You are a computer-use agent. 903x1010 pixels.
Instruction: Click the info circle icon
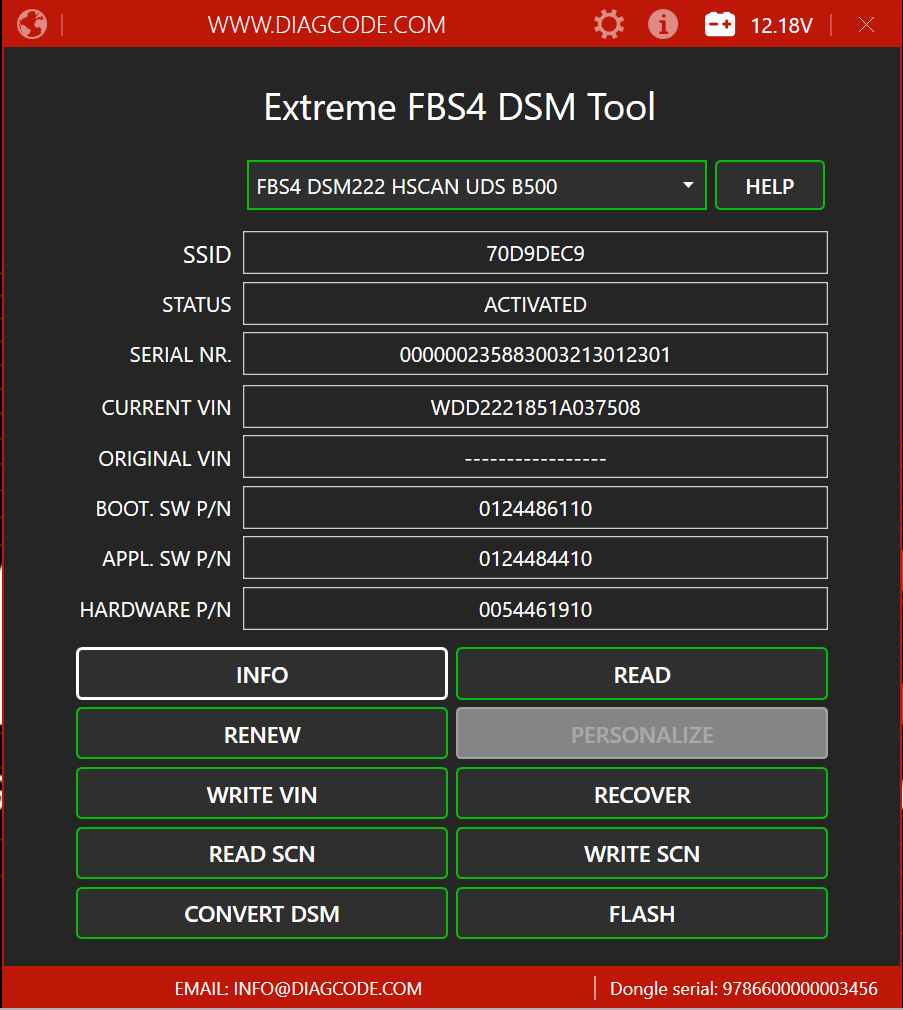click(662, 24)
